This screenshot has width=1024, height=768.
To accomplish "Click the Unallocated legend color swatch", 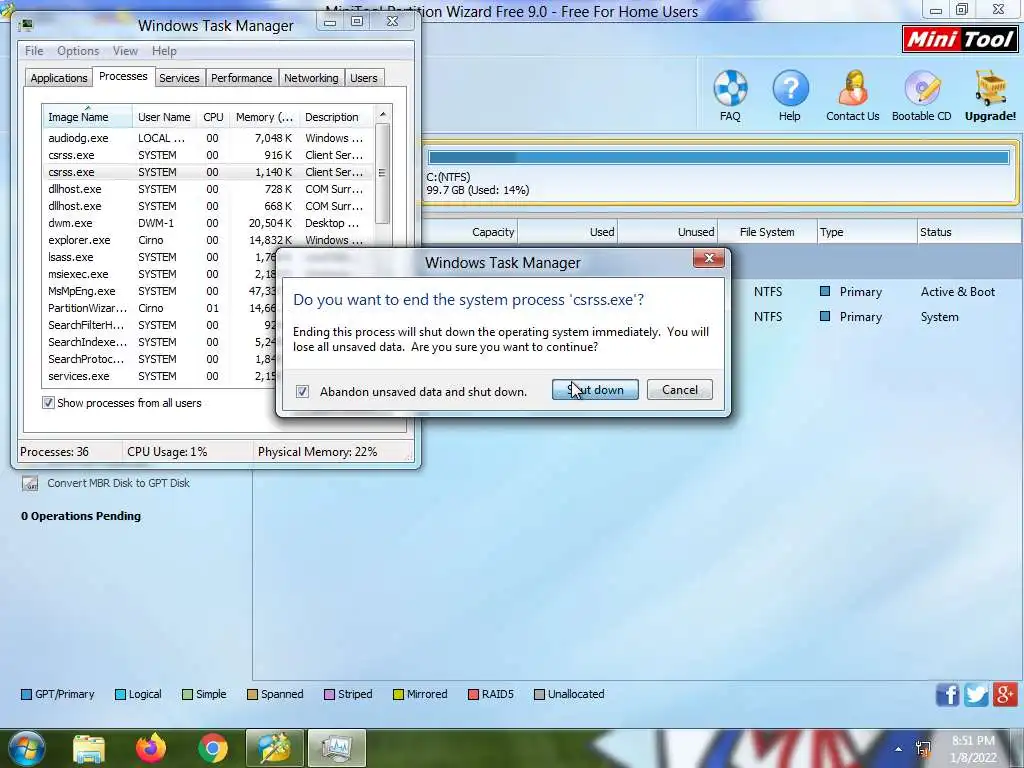I will click(x=539, y=694).
